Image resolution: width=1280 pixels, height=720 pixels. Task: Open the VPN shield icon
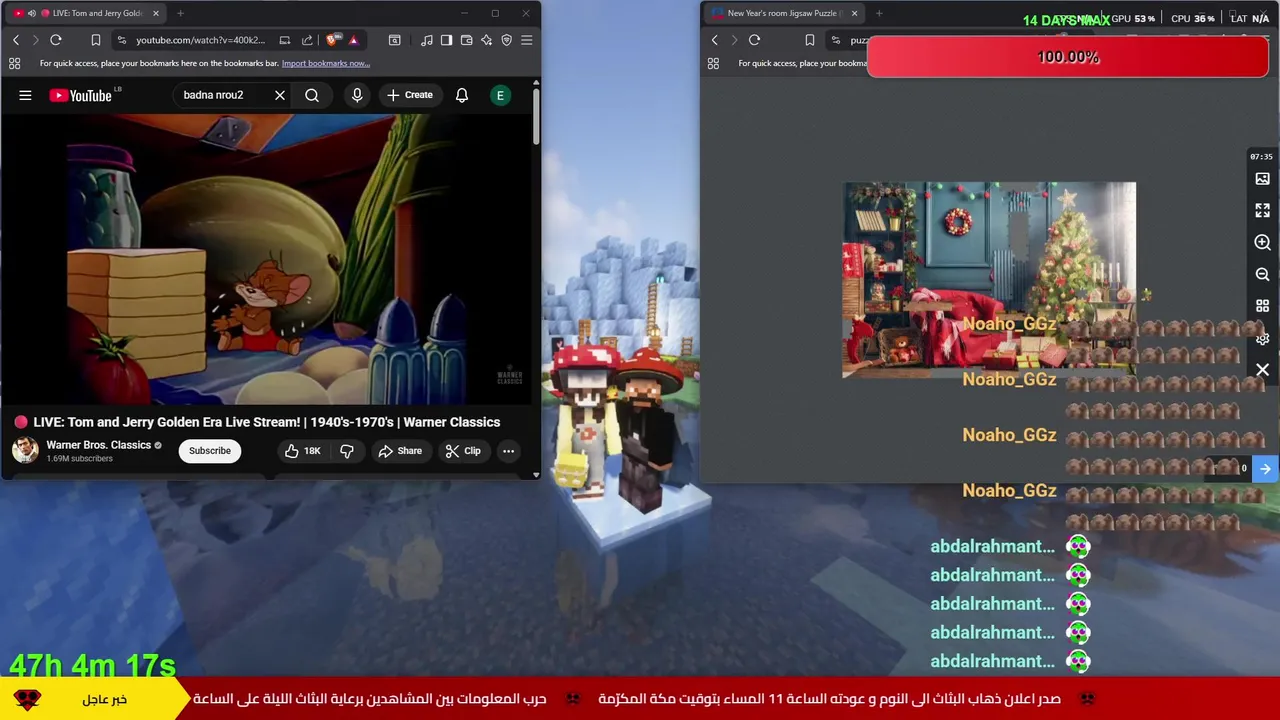pyautogui.click(x=506, y=40)
